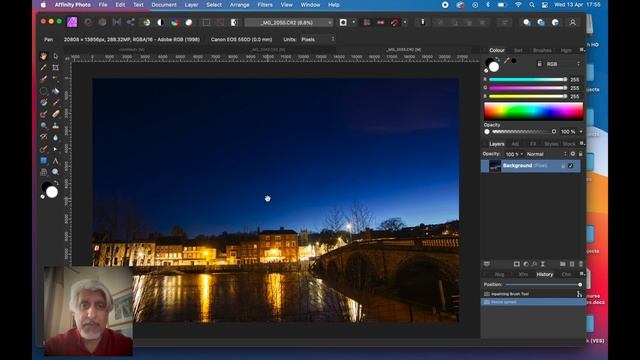Apply Auto Colours from toolbar
Screen dimensions: 640x360
pos(175,22)
